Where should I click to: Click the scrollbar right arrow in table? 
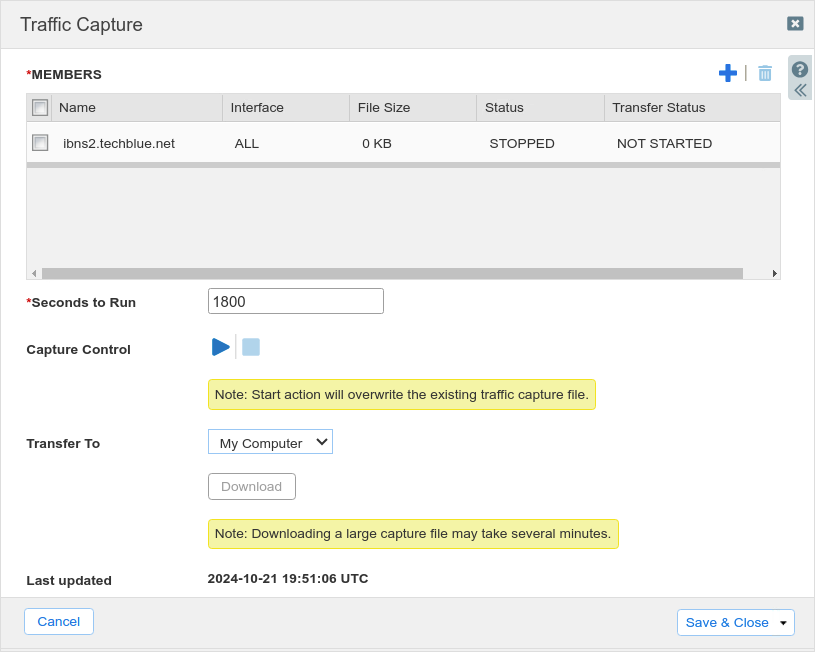tap(774, 273)
